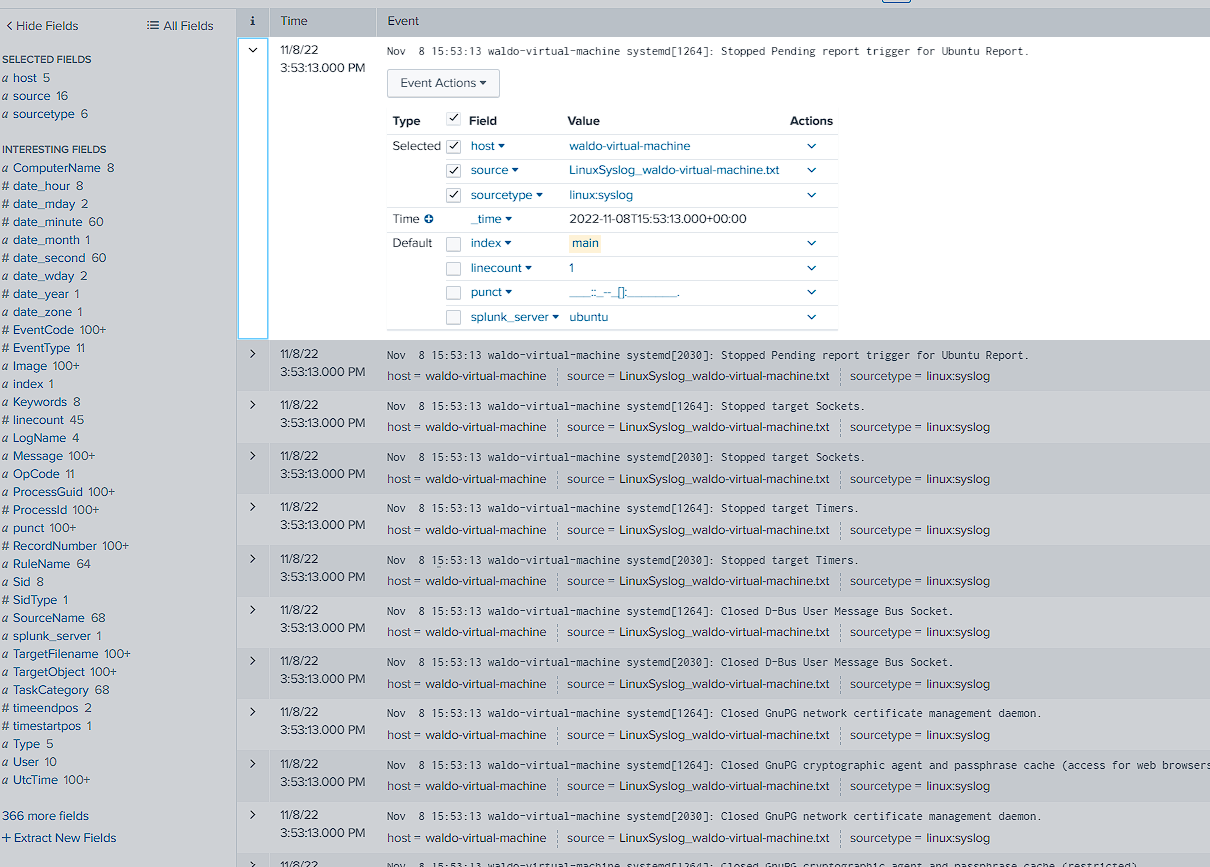The height and width of the screenshot is (867, 1210).
Task: Open actions chevron for source row
Action: pos(812,170)
